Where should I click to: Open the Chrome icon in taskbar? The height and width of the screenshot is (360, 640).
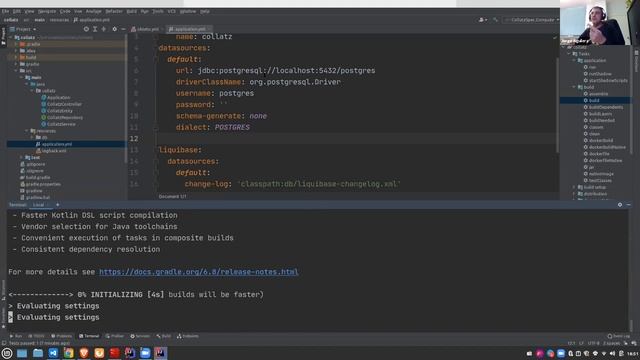click(x=69, y=353)
